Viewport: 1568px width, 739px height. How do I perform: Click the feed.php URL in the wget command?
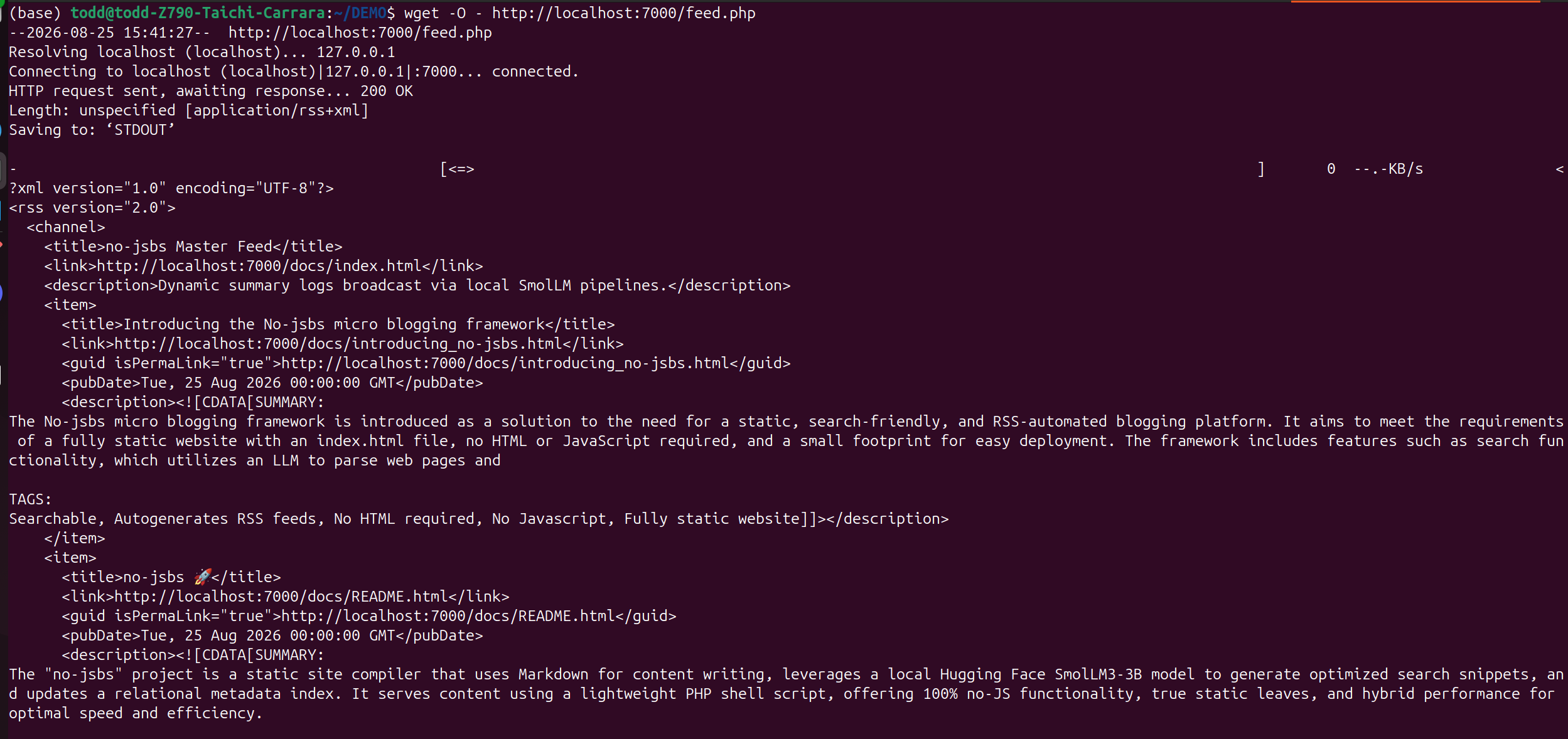[x=623, y=13]
